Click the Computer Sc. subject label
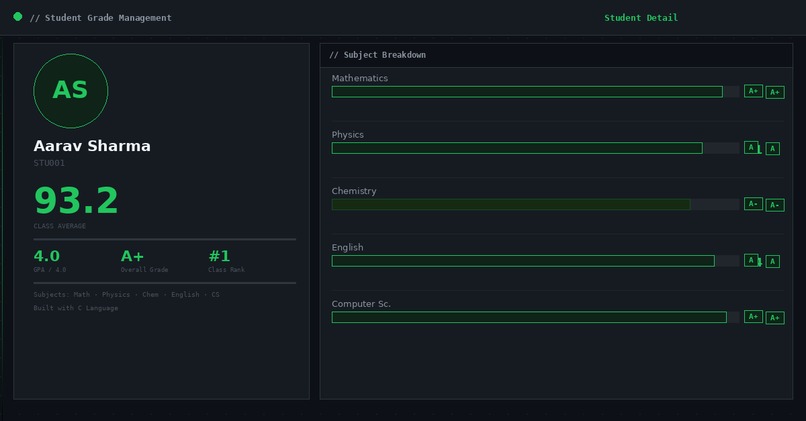This screenshot has height=421, width=806. click(361, 304)
